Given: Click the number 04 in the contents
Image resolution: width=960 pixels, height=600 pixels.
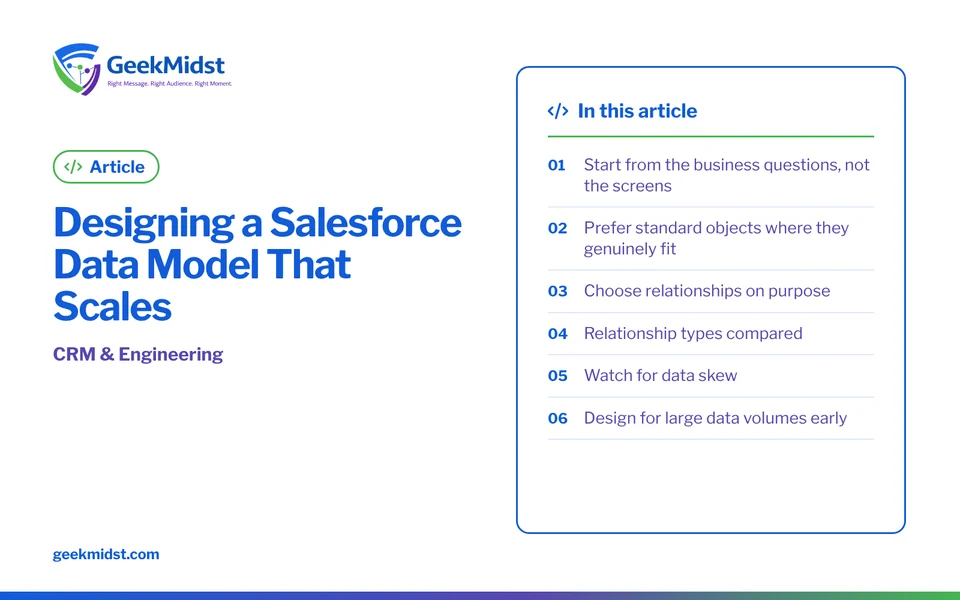Looking at the screenshot, I should pos(557,334).
